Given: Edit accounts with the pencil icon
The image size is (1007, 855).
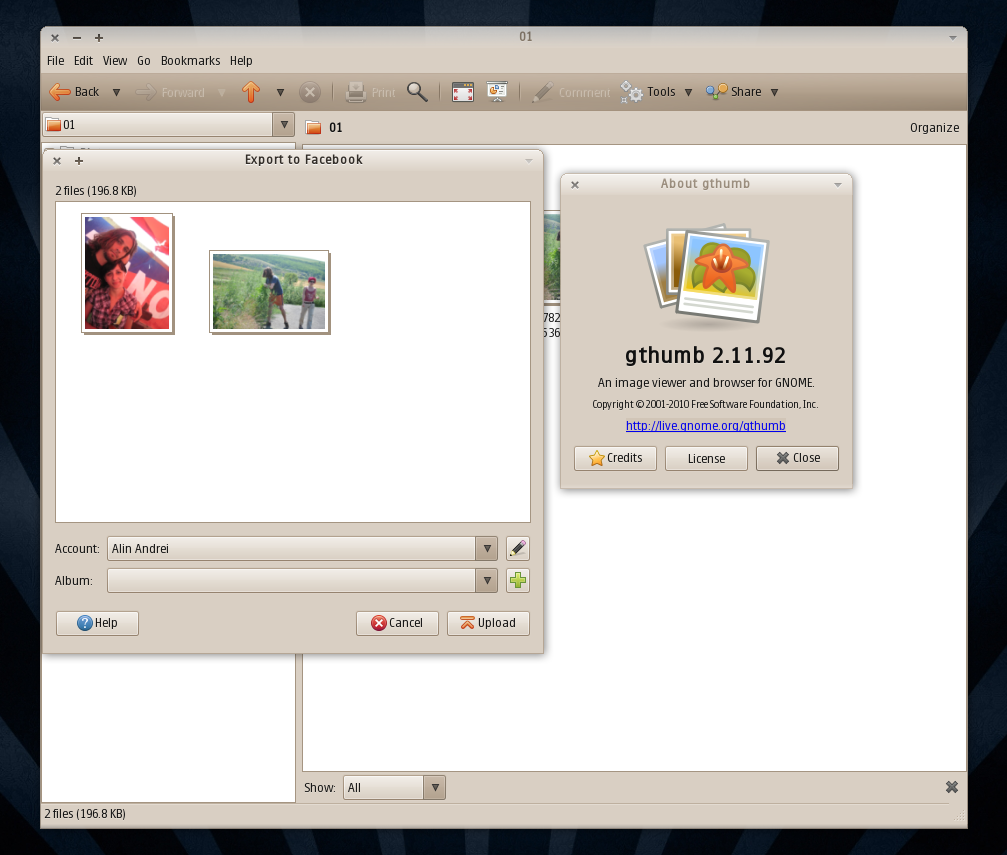Looking at the screenshot, I should (x=518, y=549).
